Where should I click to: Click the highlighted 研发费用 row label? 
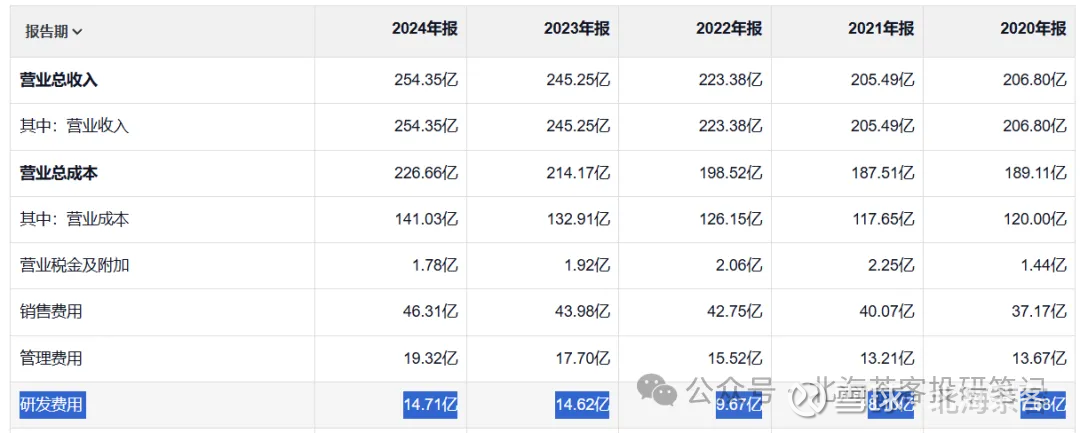click(x=51, y=405)
